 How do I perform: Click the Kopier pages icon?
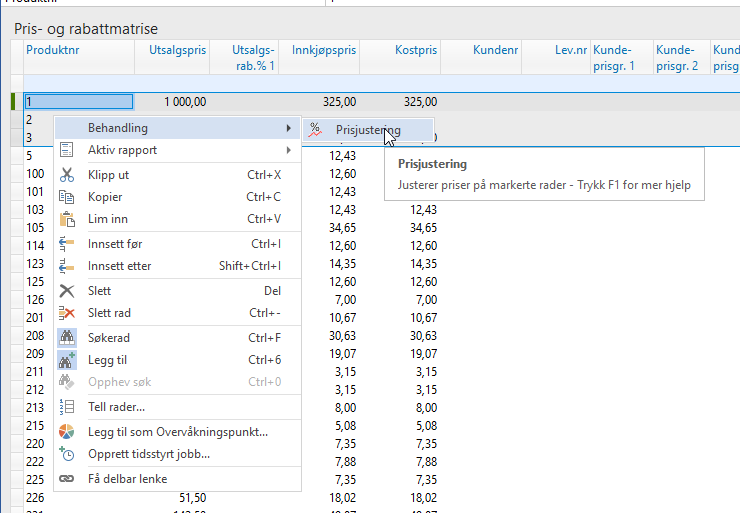(67, 196)
